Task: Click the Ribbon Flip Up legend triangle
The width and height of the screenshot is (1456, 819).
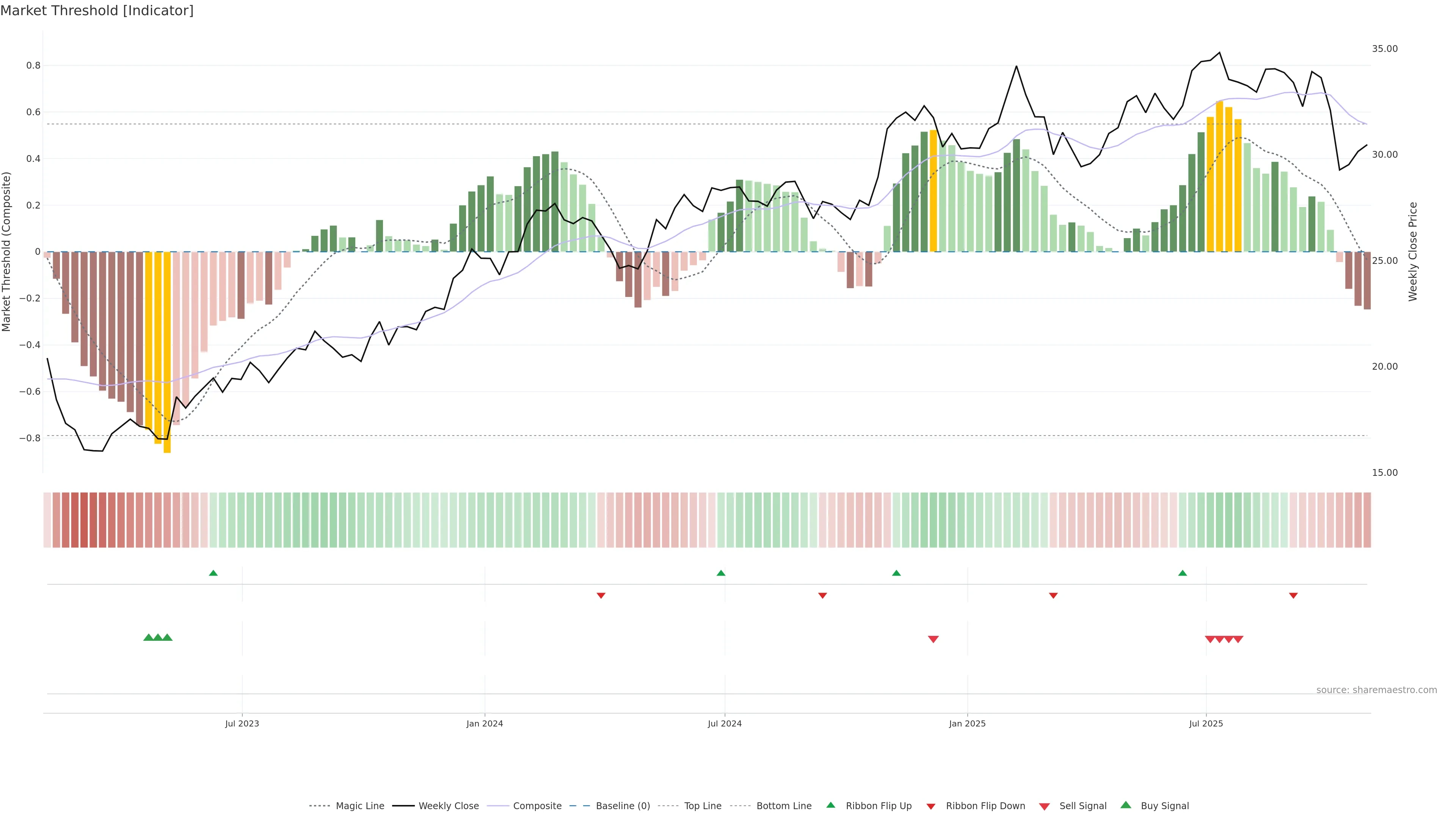Action: [x=830, y=805]
